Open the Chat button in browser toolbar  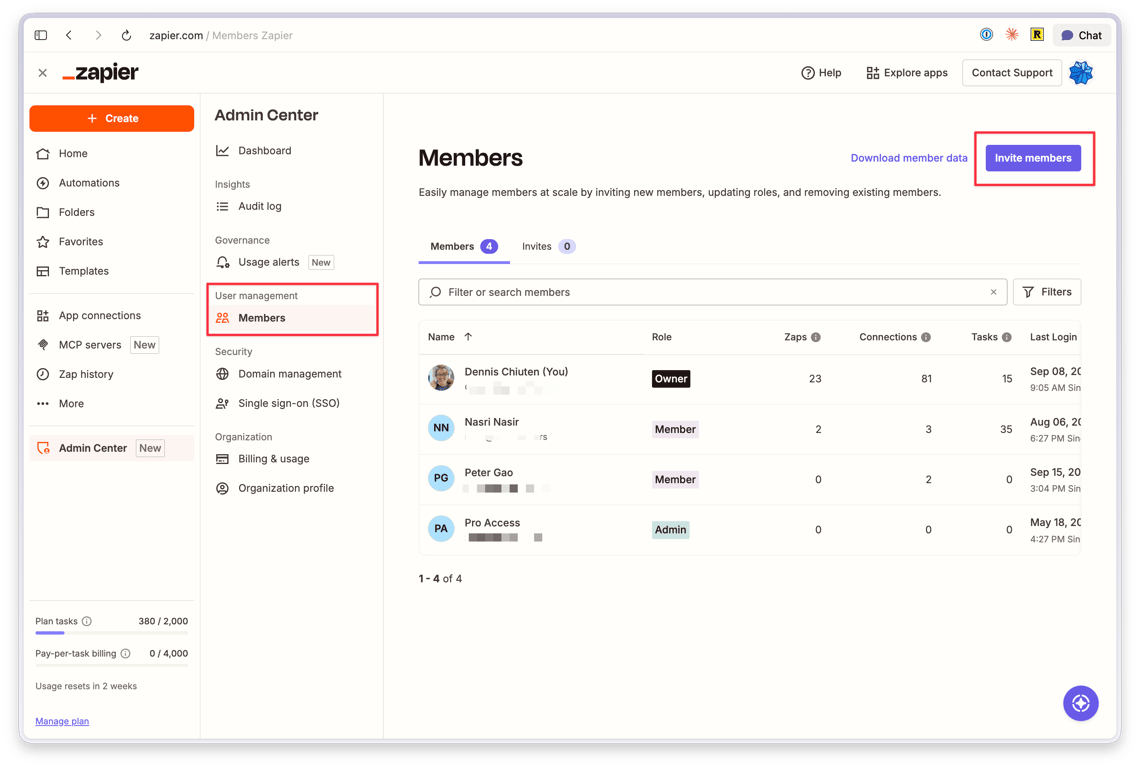[1082, 35]
